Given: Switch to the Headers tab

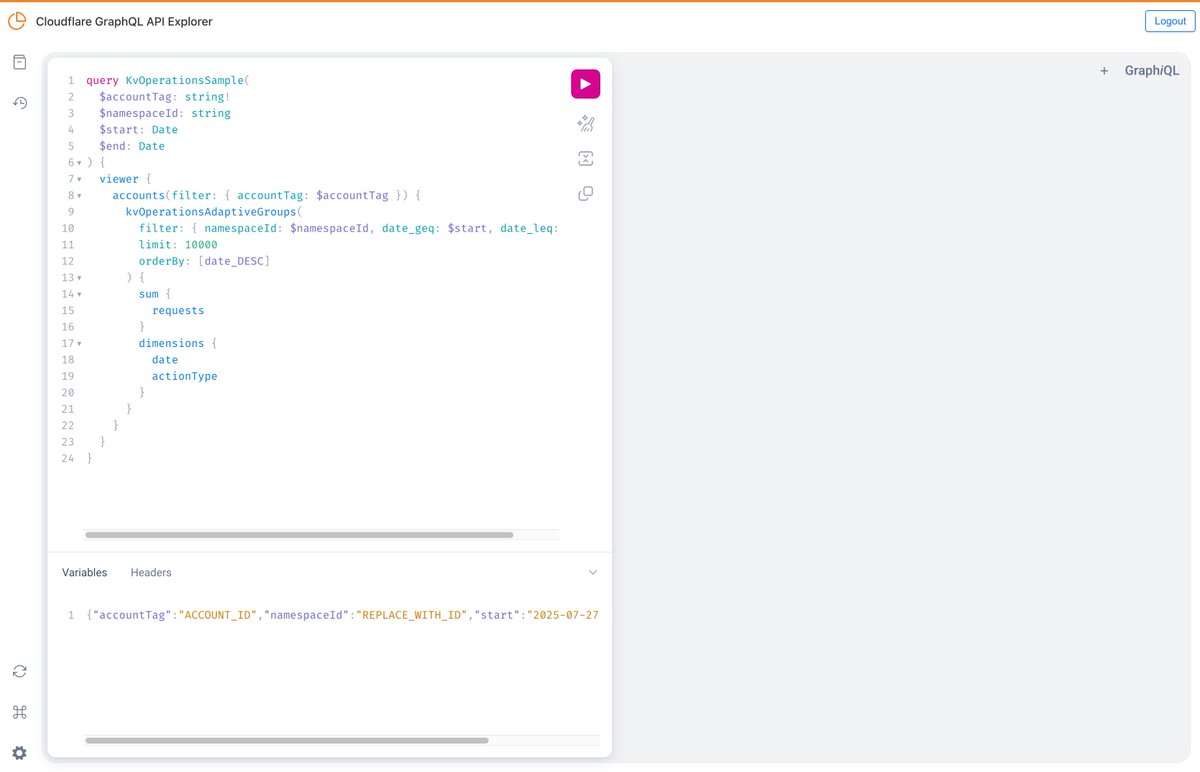Looking at the screenshot, I should [151, 573].
